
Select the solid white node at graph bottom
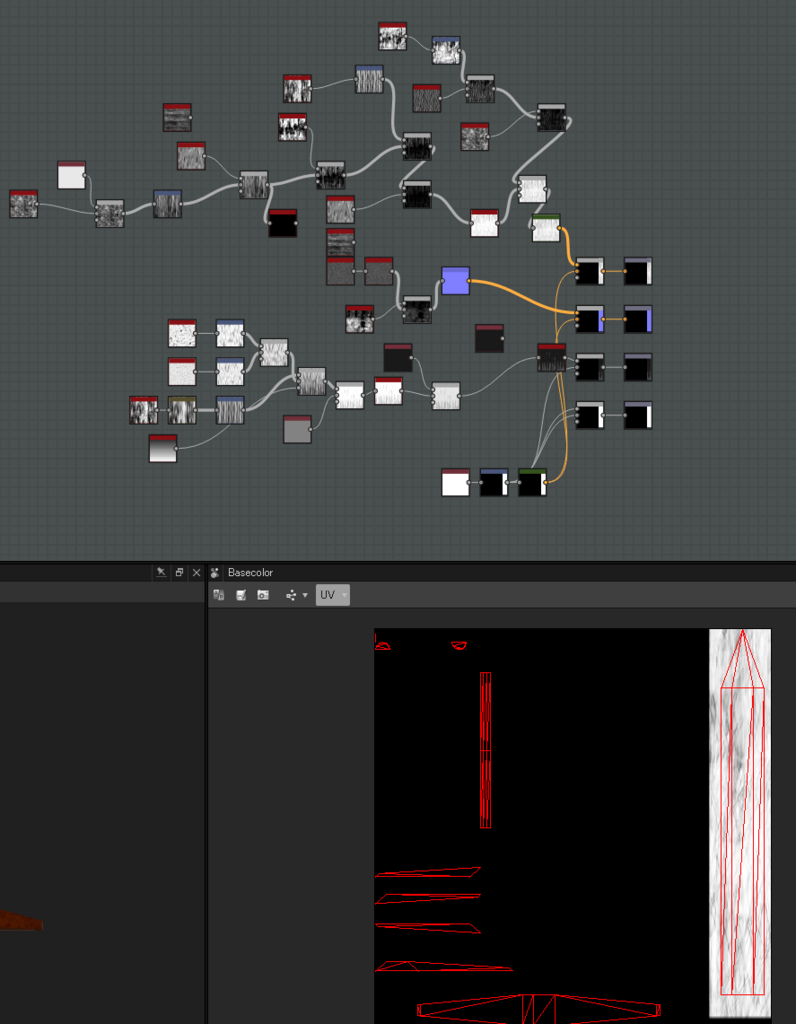(x=455, y=482)
